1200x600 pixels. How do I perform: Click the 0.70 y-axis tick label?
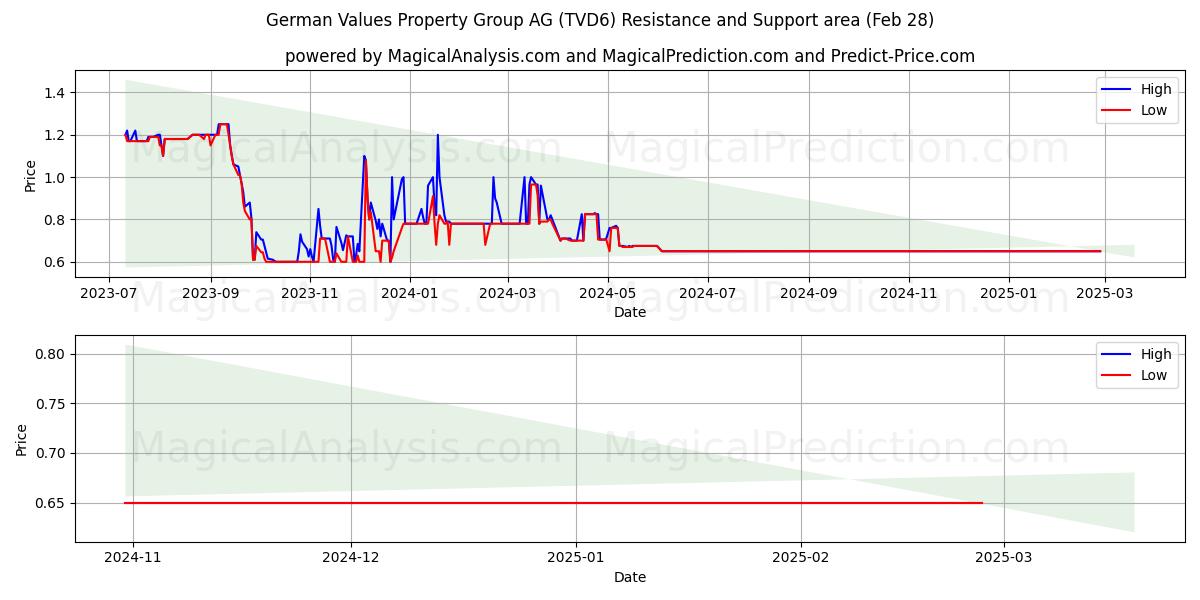tap(52, 453)
